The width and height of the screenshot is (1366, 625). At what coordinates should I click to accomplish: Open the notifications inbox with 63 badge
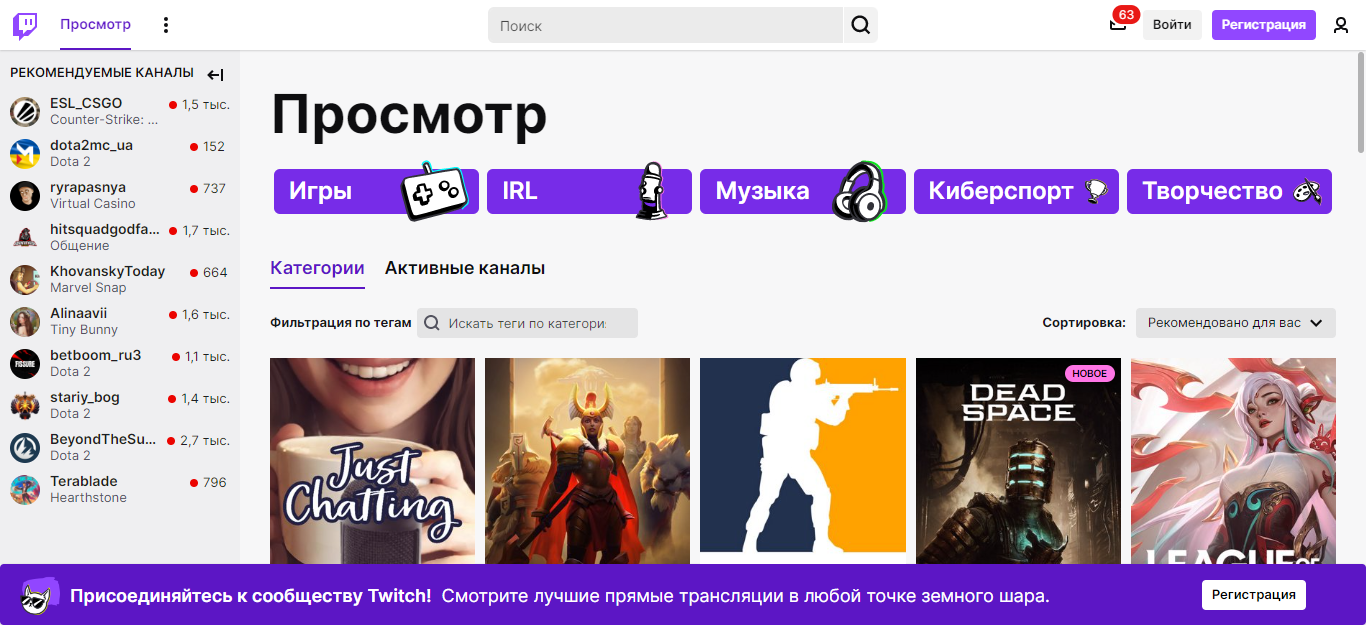click(x=1118, y=24)
